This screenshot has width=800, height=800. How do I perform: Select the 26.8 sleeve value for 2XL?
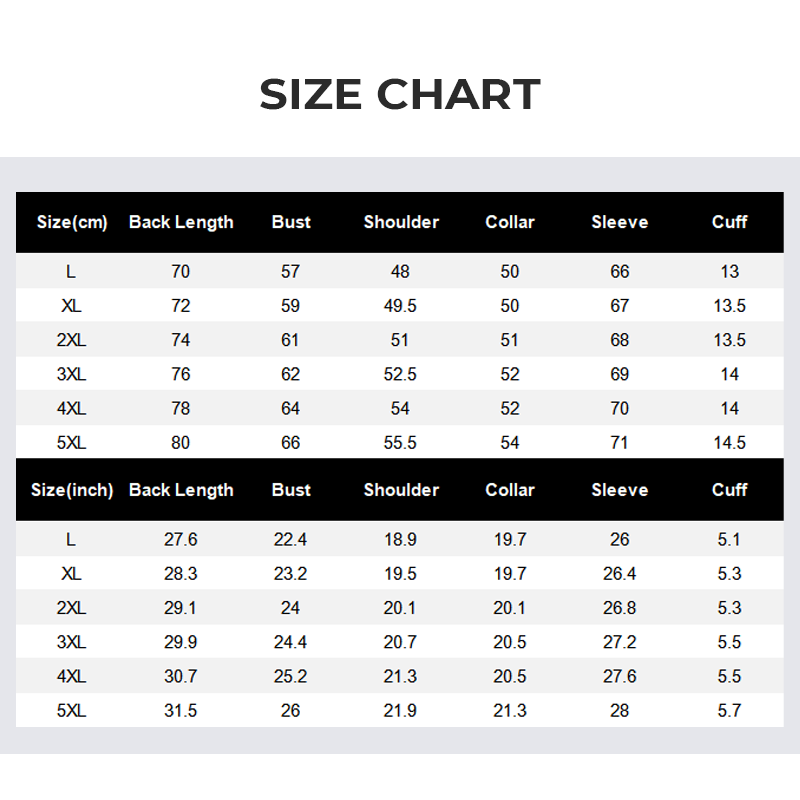coord(619,608)
